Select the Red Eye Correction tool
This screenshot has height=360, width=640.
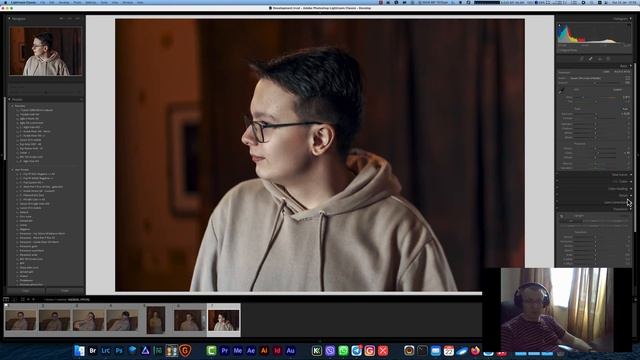[x=600, y=59]
